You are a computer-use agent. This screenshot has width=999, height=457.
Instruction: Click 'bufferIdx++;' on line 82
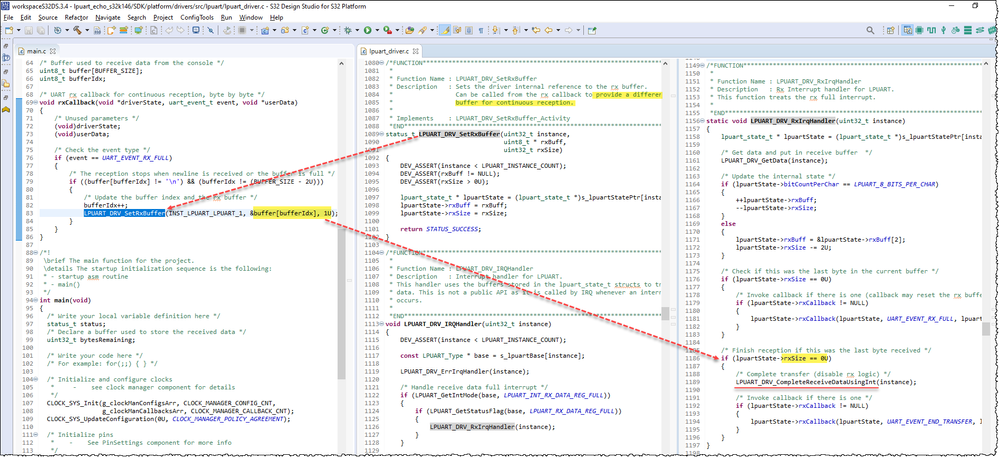click(104, 205)
